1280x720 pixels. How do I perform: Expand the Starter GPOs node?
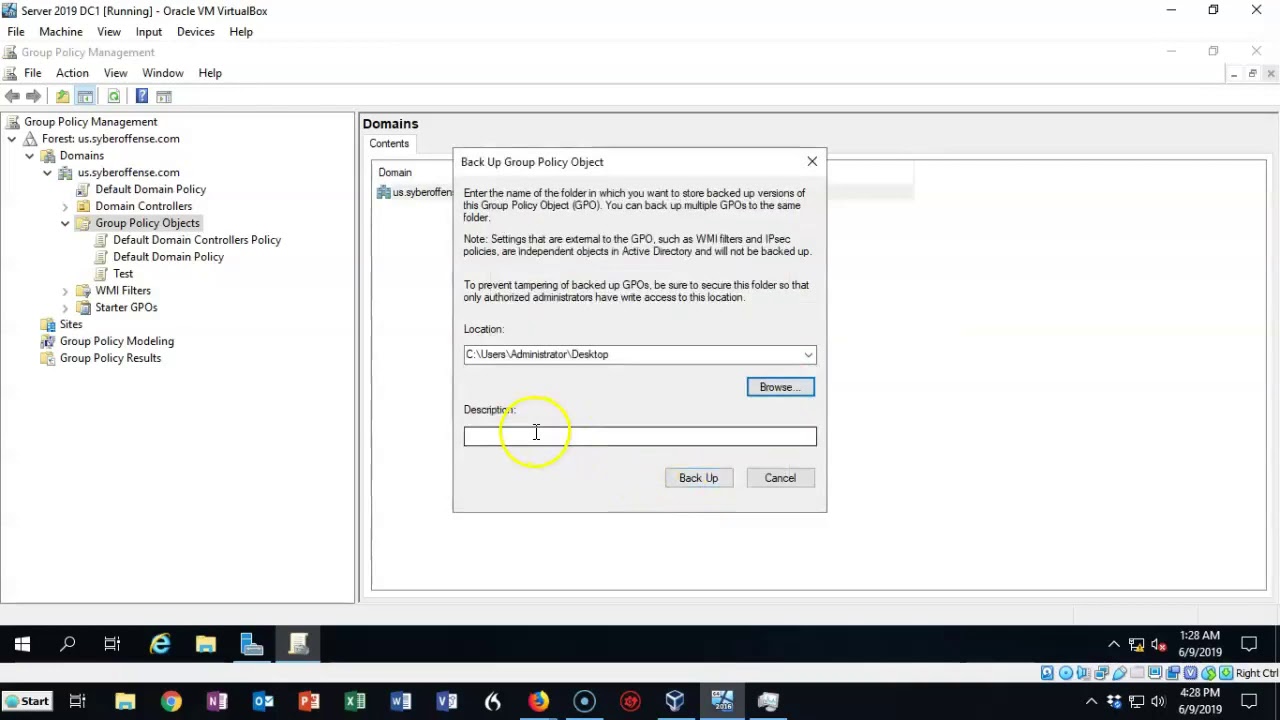pyautogui.click(x=65, y=308)
